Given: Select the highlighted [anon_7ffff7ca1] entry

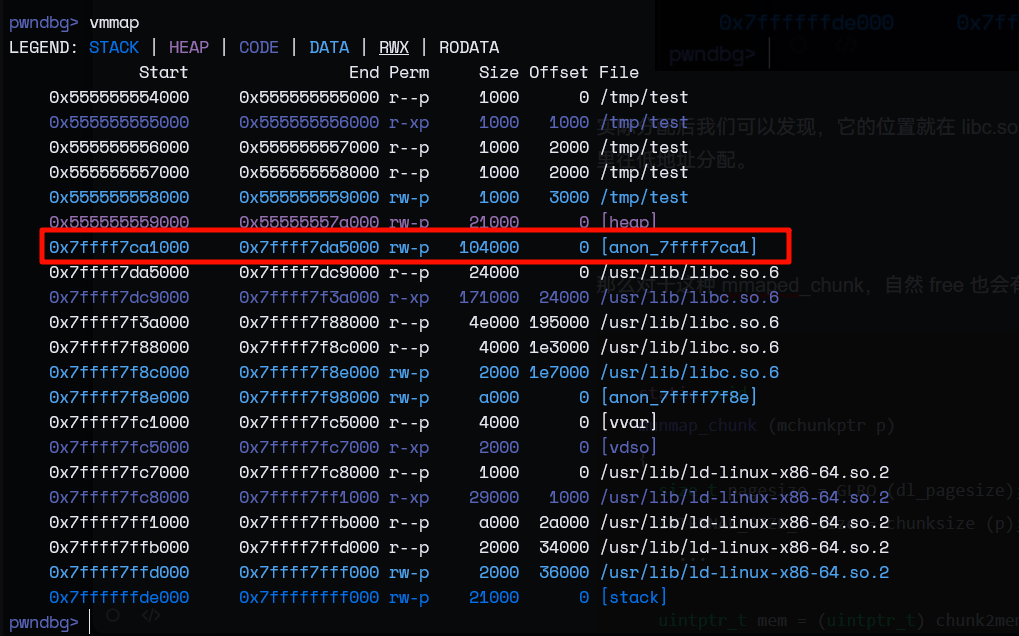Looking at the screenshot, I should pyautogui.click(x=679, y=247).
